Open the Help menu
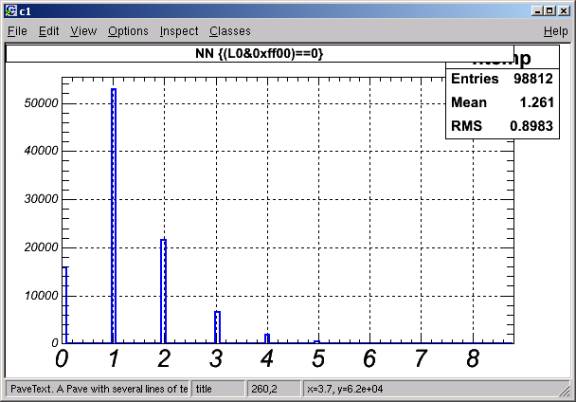The width and height of the screenshot is (576, 402). (555, 31)
